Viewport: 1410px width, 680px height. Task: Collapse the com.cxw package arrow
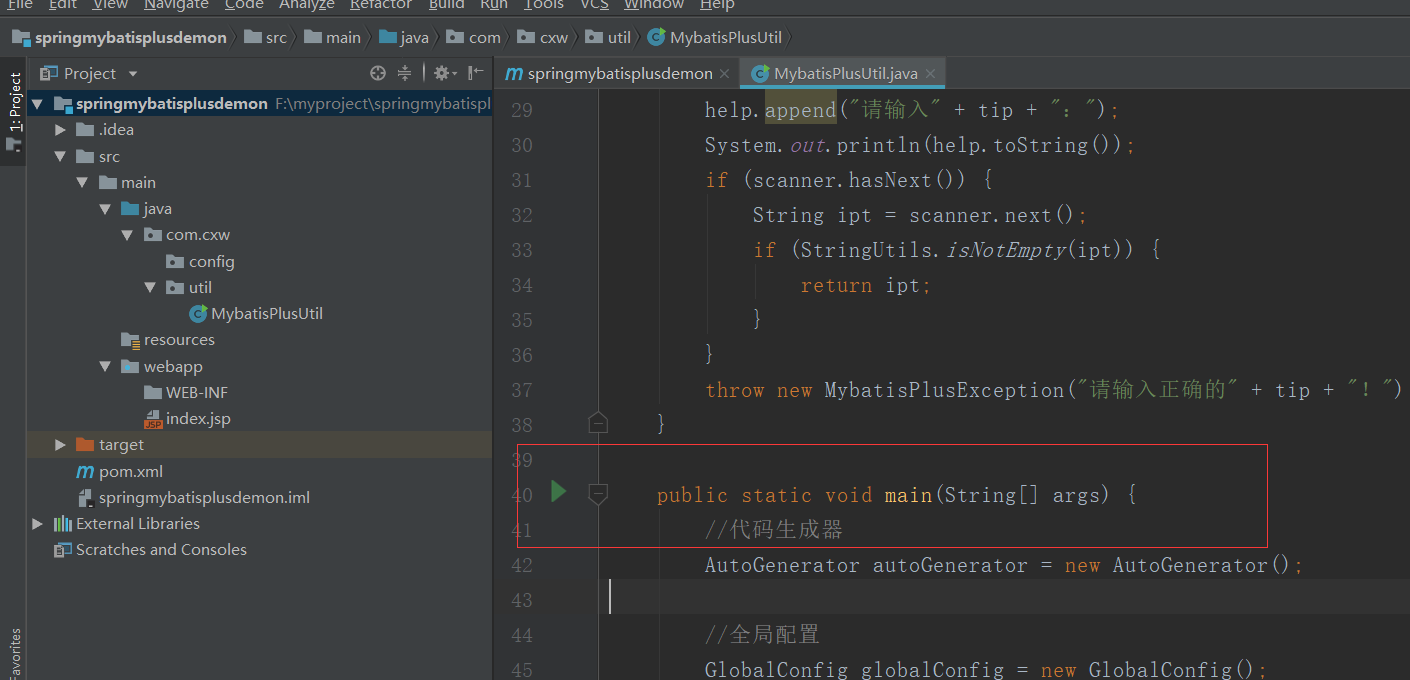coord(127,235)
